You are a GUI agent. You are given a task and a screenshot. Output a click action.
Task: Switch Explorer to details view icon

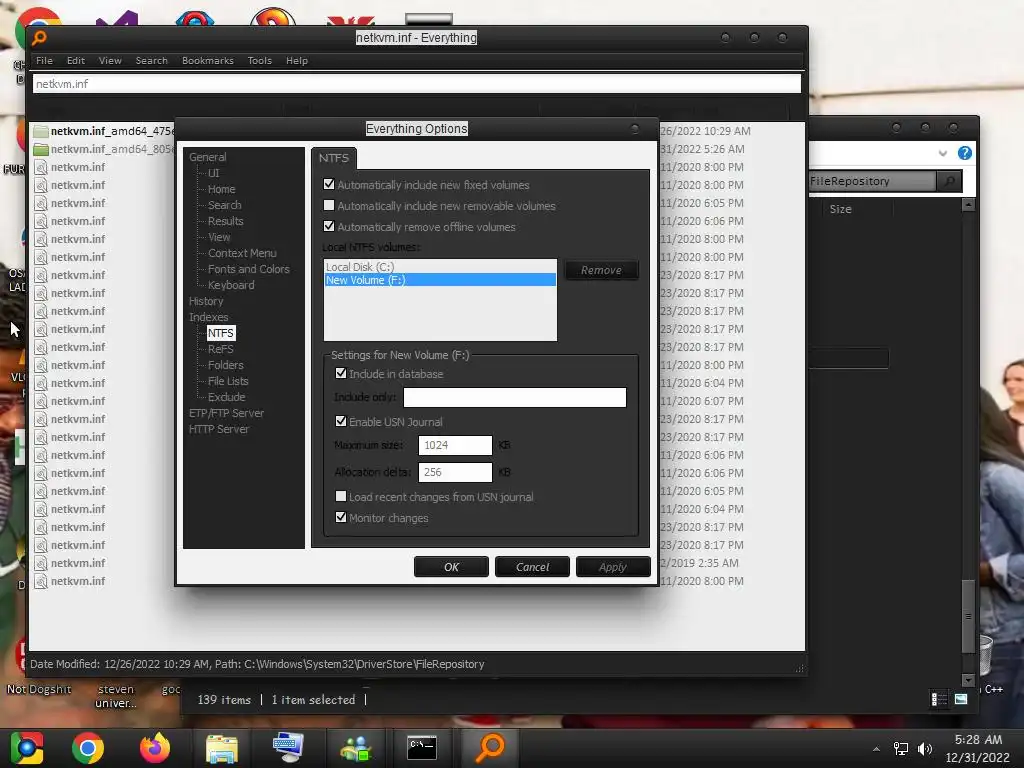click(939, 699)
